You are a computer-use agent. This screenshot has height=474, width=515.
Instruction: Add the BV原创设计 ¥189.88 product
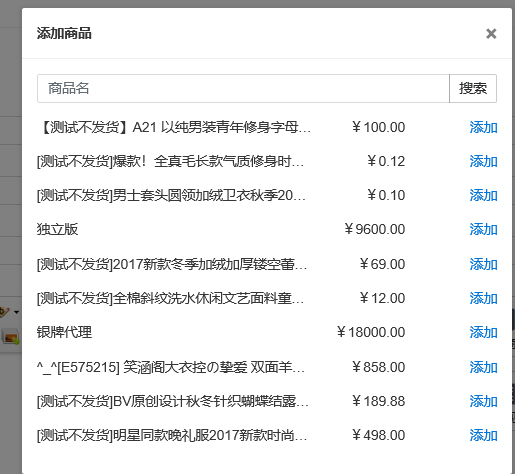click(x=483, y=401)
